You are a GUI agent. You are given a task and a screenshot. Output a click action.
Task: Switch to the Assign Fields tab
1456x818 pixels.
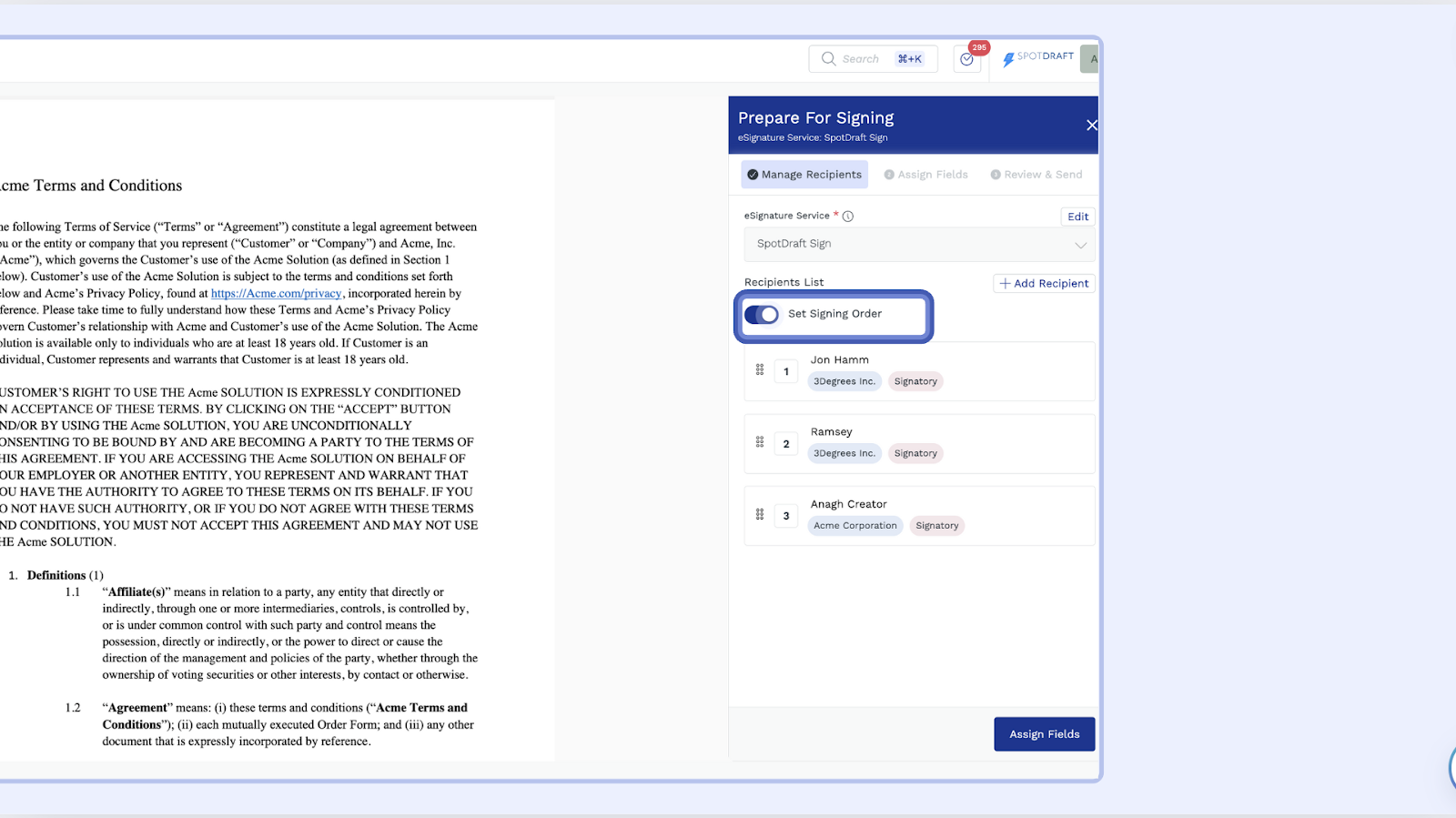coord(926,175)
